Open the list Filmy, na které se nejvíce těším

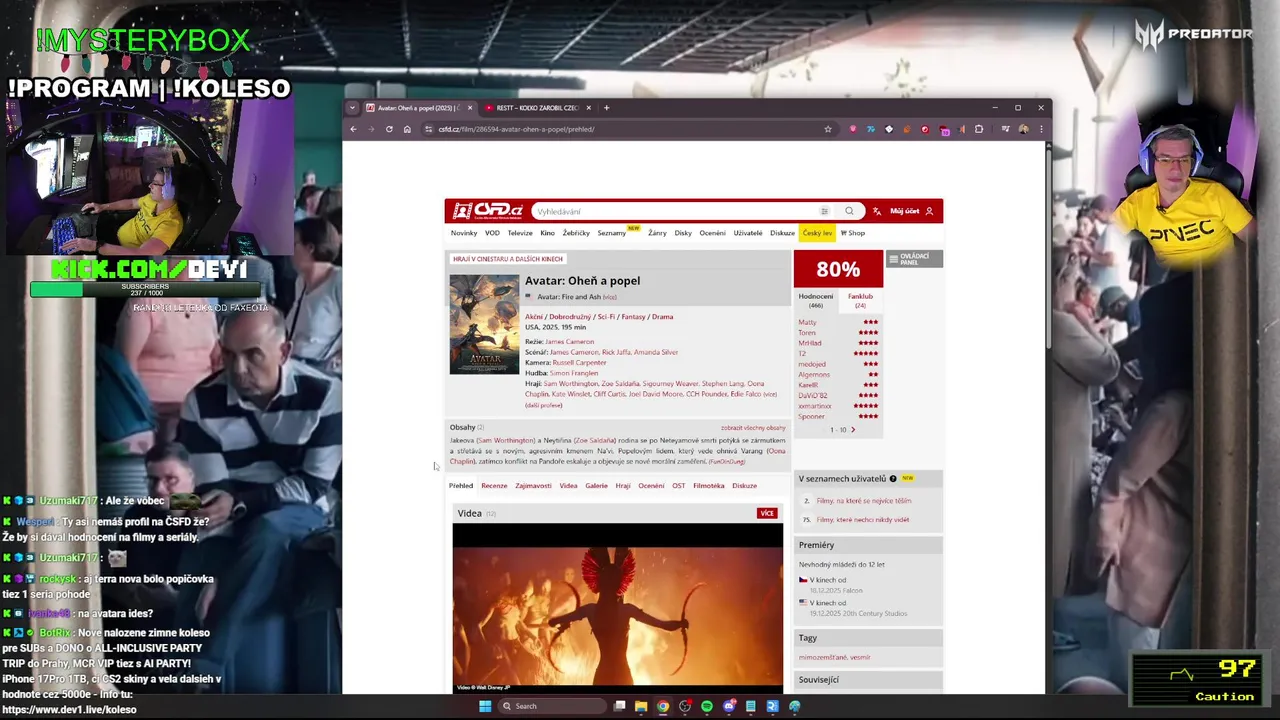pos(864,501)
